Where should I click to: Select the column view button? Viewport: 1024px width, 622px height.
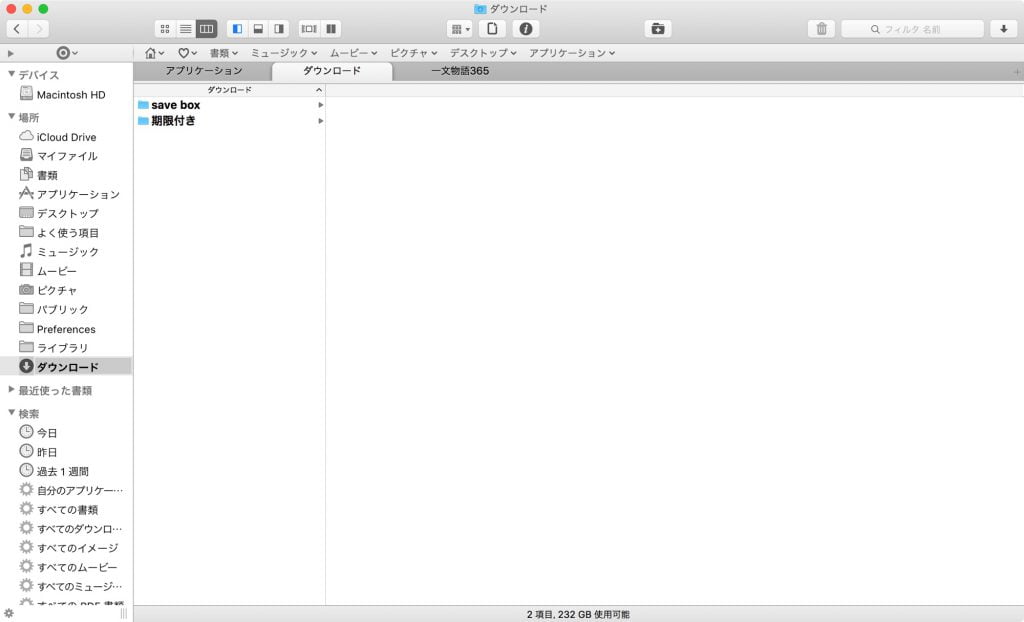[x=206, y=29]
